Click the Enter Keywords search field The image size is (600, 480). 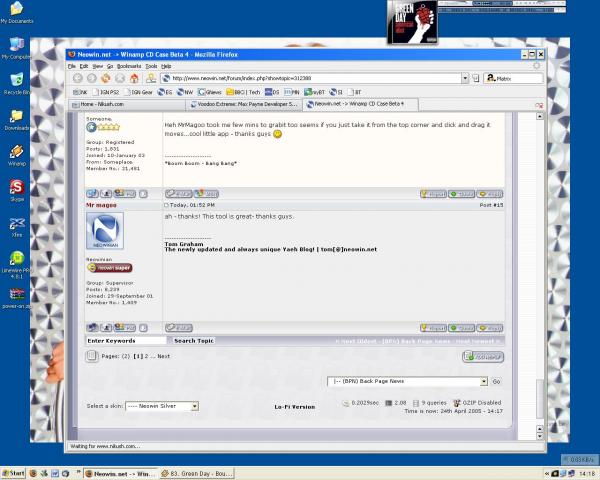click(x=126, y=341)
